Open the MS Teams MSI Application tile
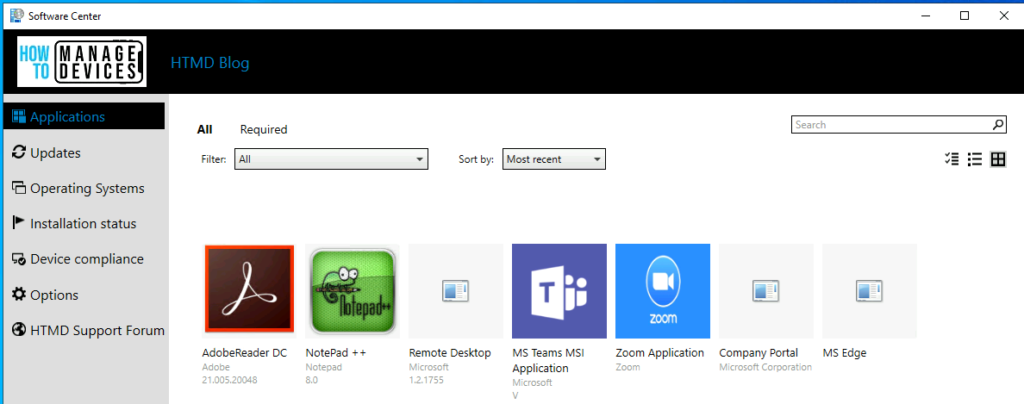The image size is (1024, 404). point(559,291)
